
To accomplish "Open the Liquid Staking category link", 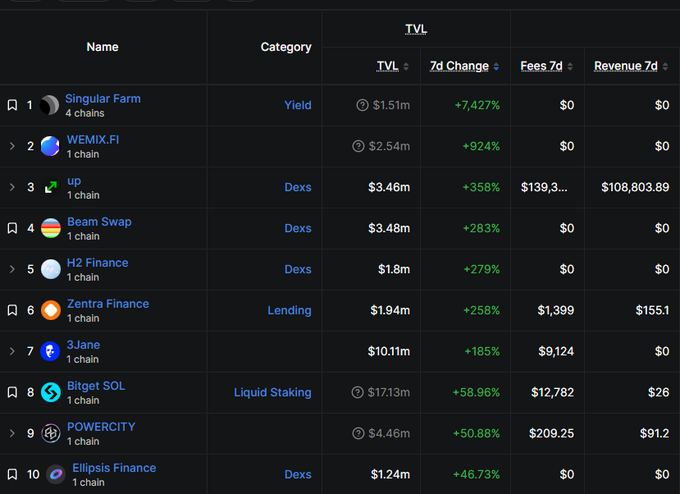I will (273, 393).
